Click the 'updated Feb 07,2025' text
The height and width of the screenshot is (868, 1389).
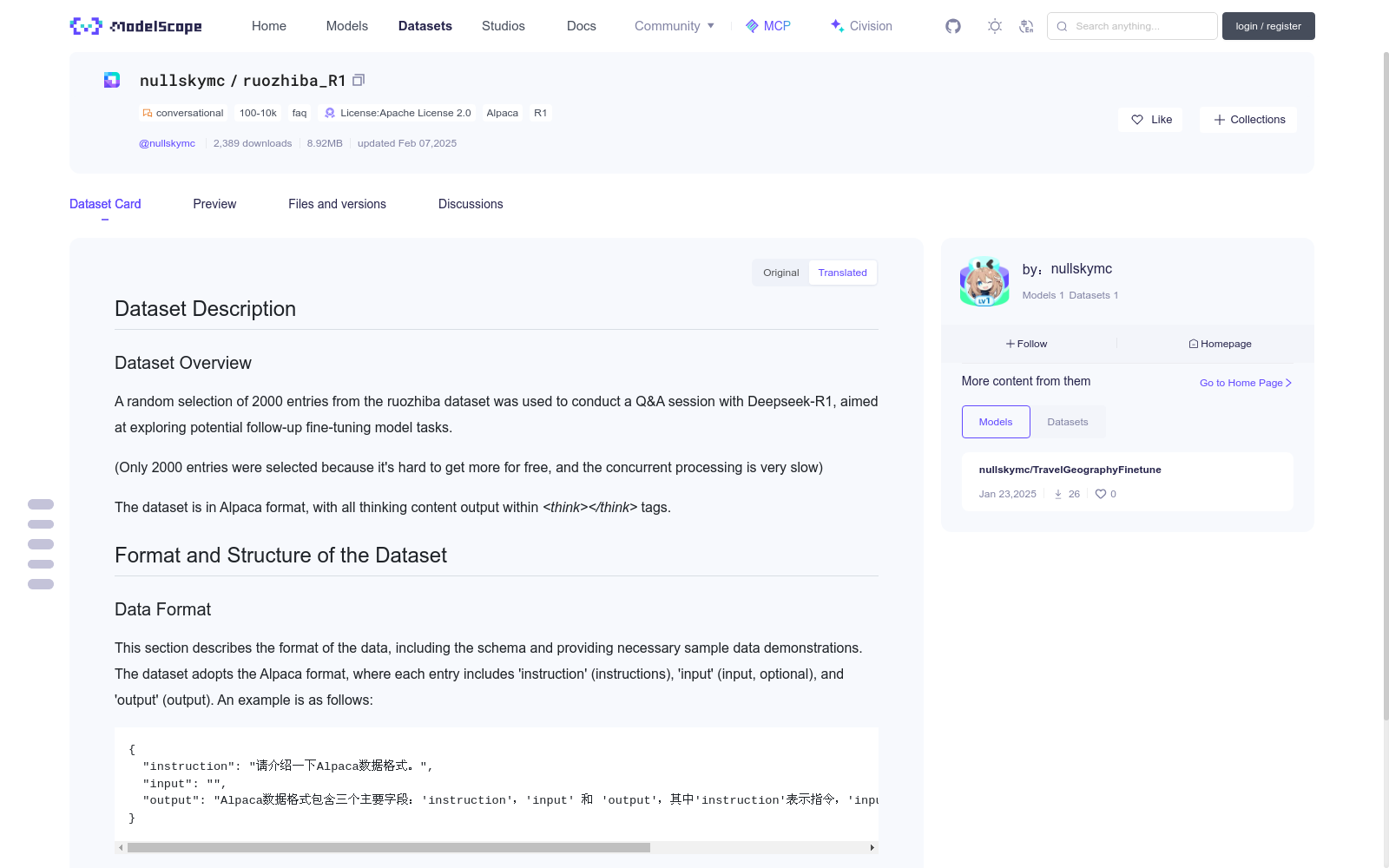tap(407, 143)
